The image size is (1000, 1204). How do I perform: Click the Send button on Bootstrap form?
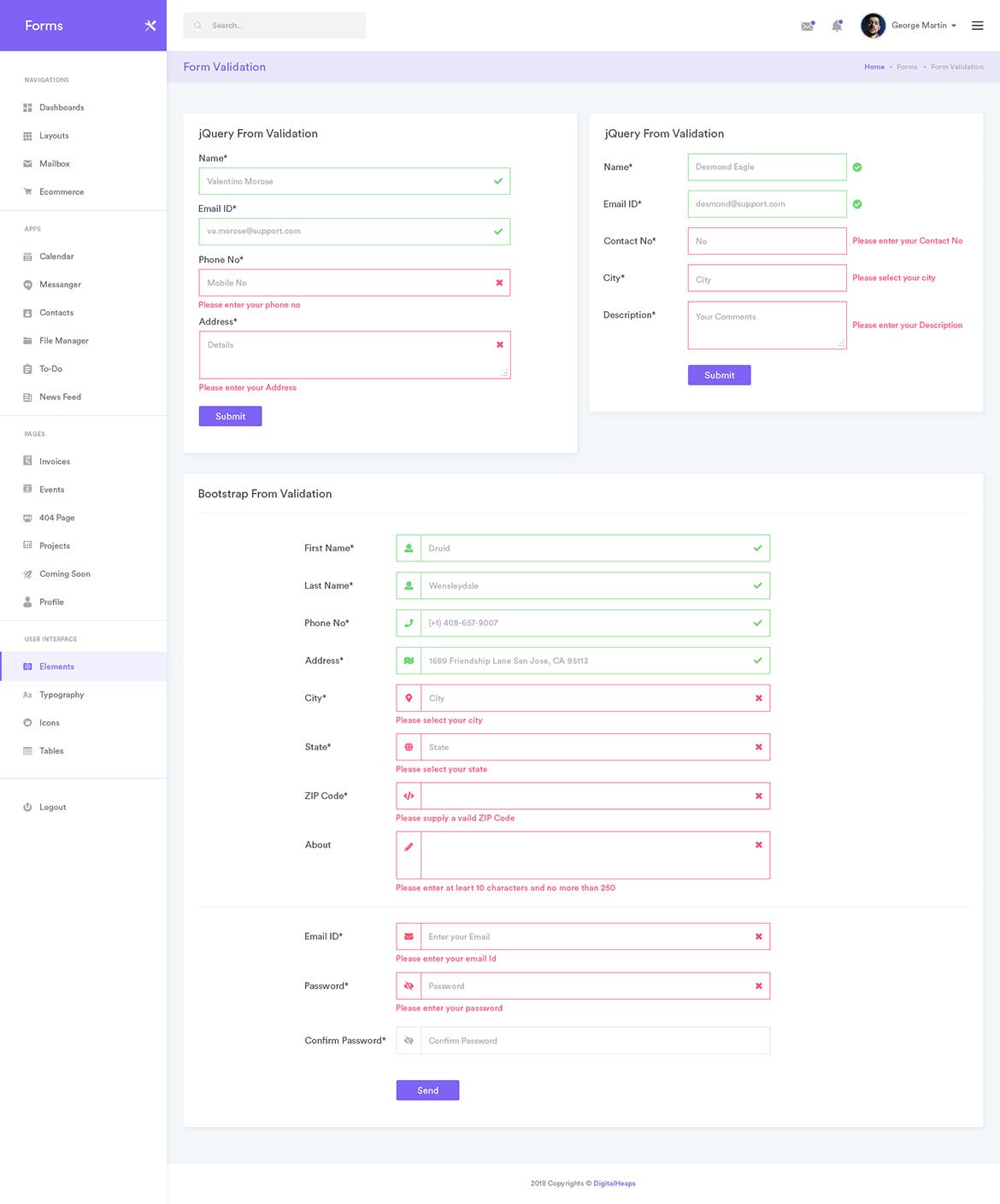click(427, 1089)
